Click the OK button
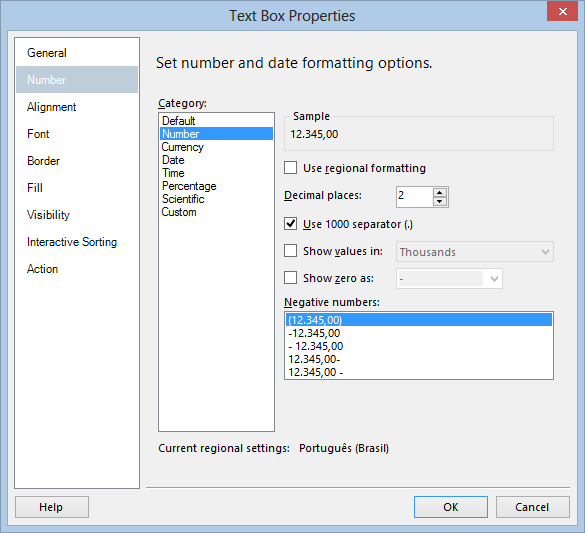This screenshot has height=533, width=585. tap(451, 507)
